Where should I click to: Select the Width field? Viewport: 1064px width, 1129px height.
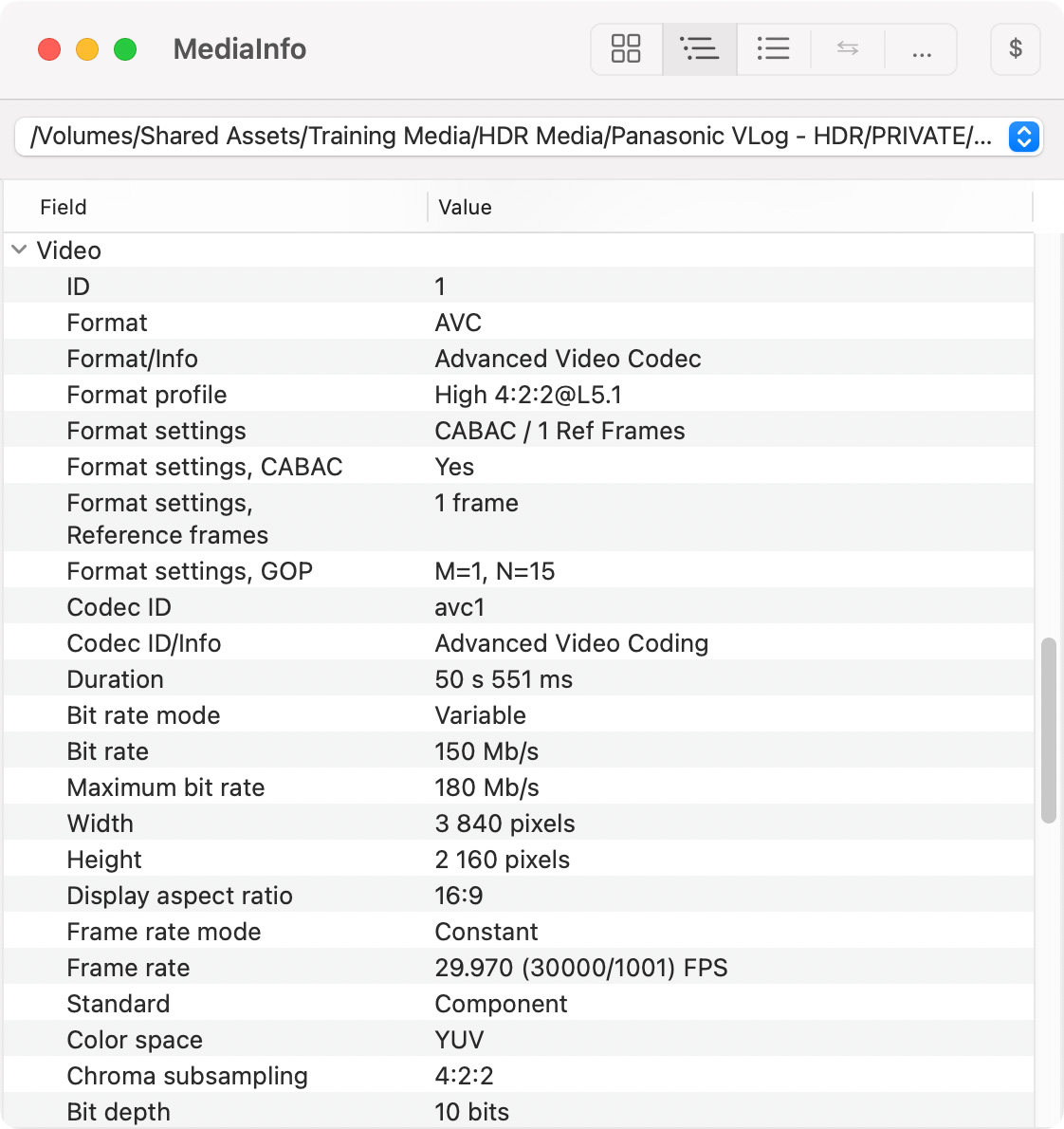click(x=101, y=823)
